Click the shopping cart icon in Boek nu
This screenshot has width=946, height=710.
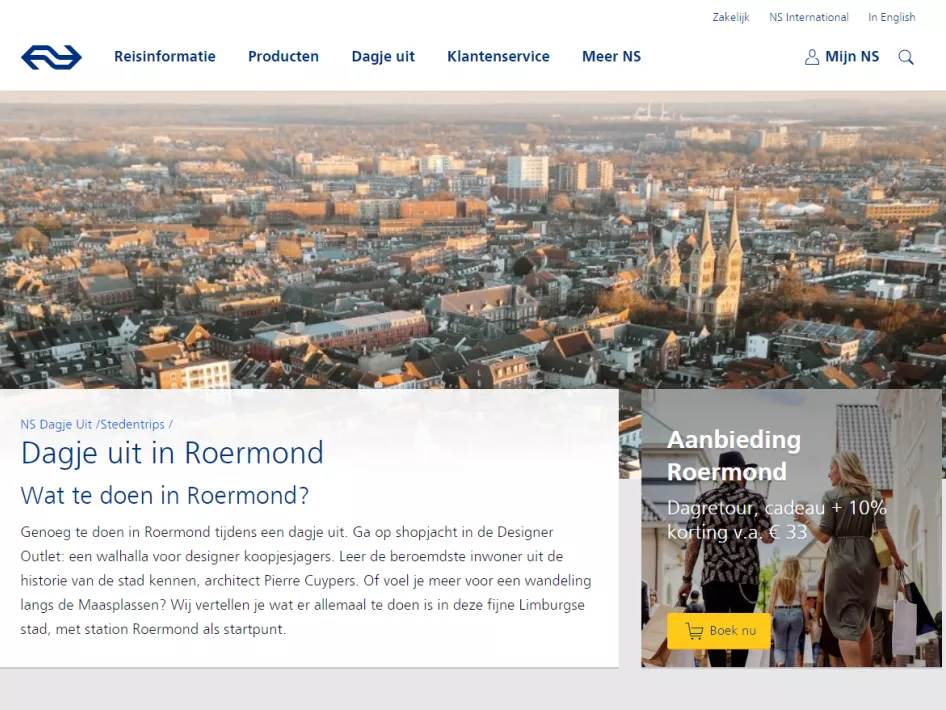[x=694, y=631]
